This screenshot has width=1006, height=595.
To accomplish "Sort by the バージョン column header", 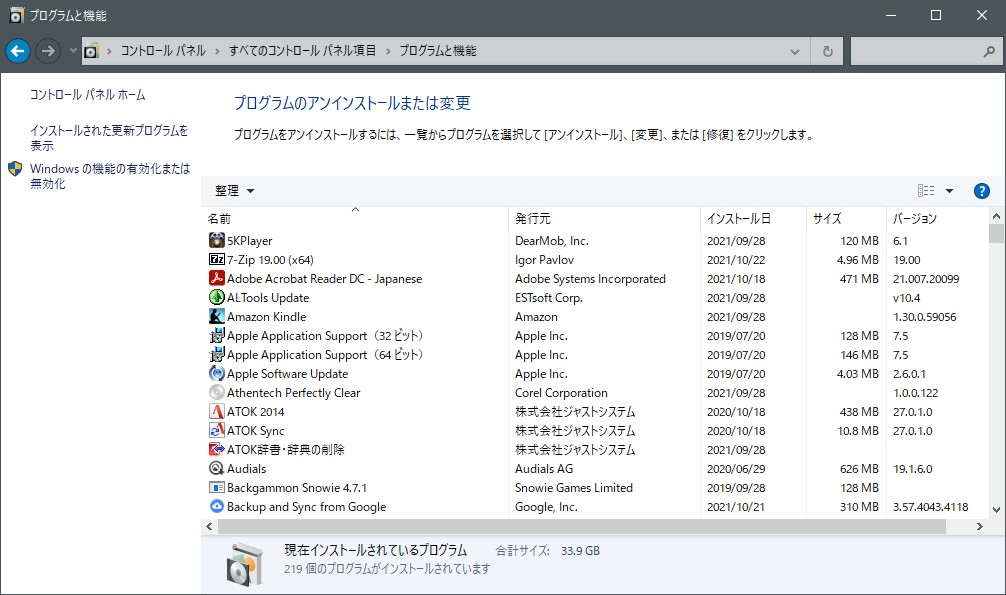I will pyautogui.click(x=938, y=218).
